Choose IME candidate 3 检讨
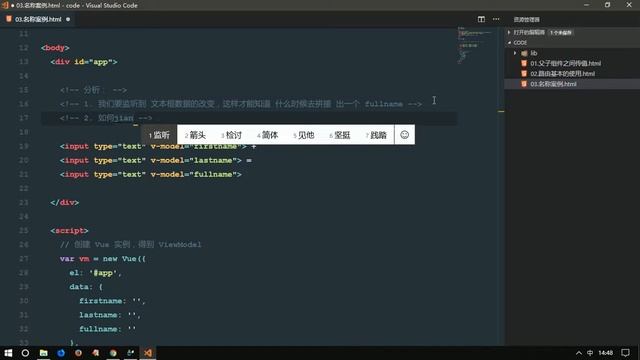Image resolution: width=640 pixels, height=360 pixels. [x=231, y=135]
